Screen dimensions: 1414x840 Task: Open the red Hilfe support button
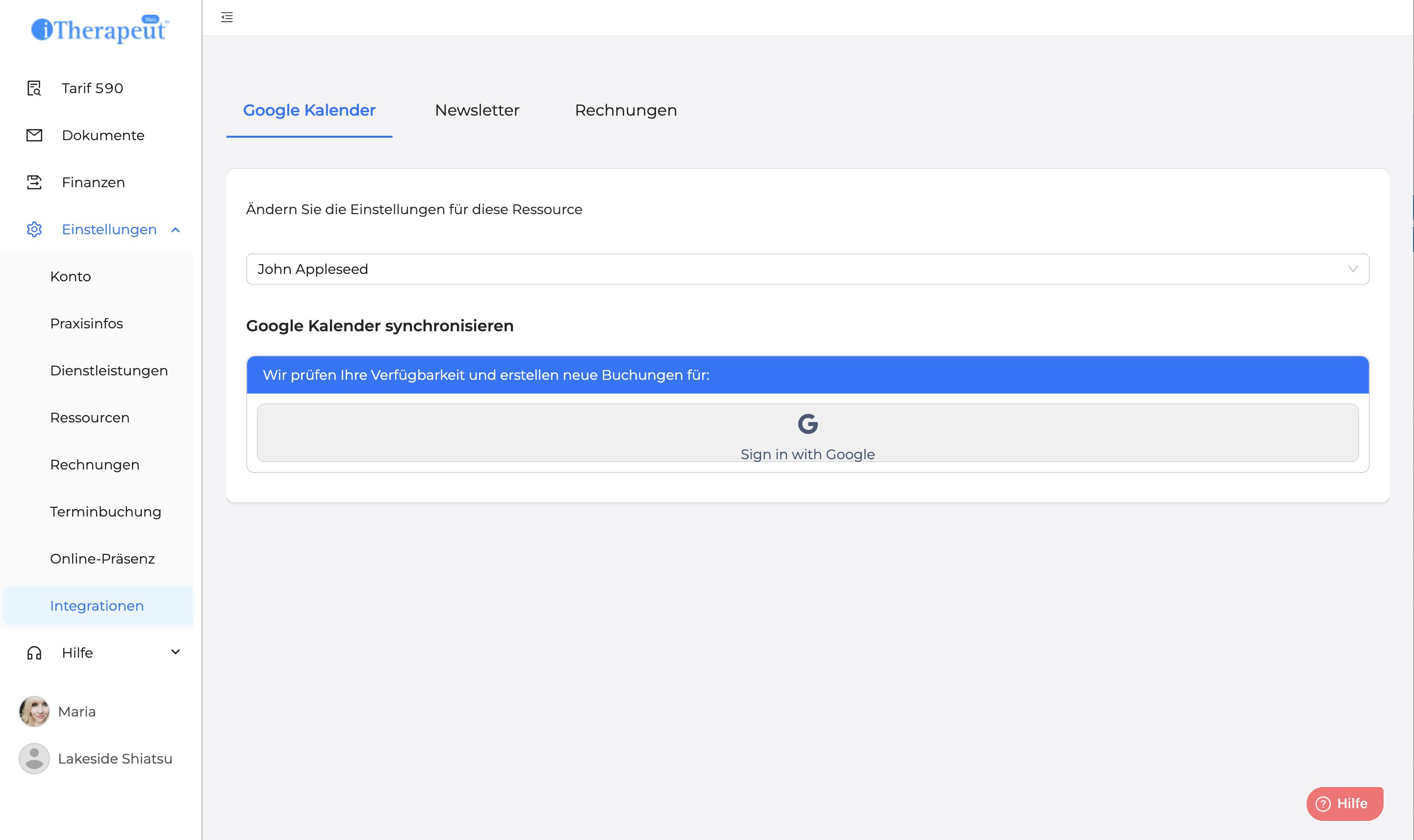[1344, 803]
